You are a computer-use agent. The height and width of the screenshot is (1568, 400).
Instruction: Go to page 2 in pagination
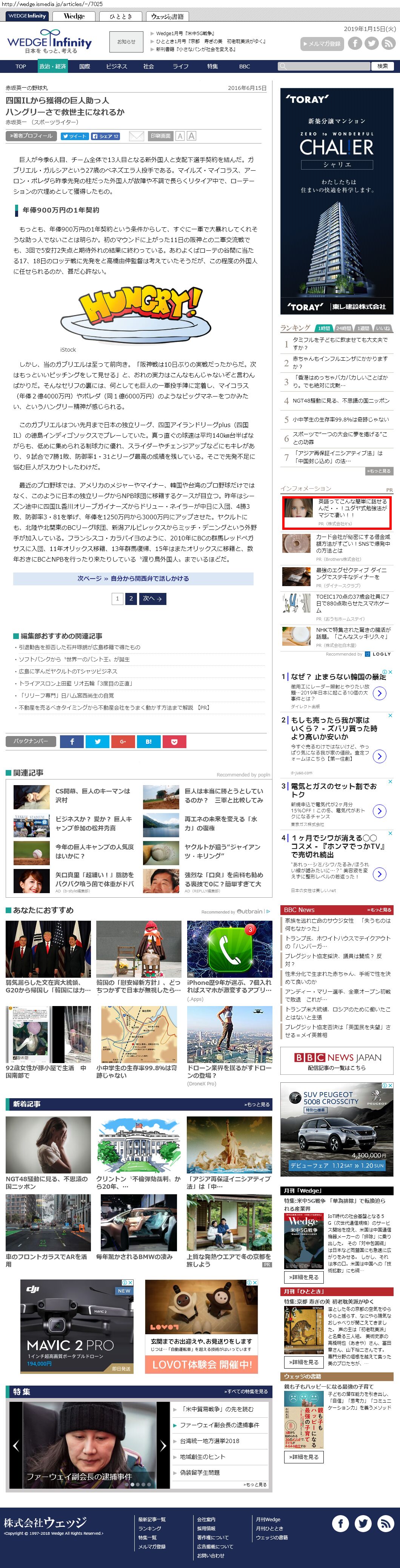131,598
